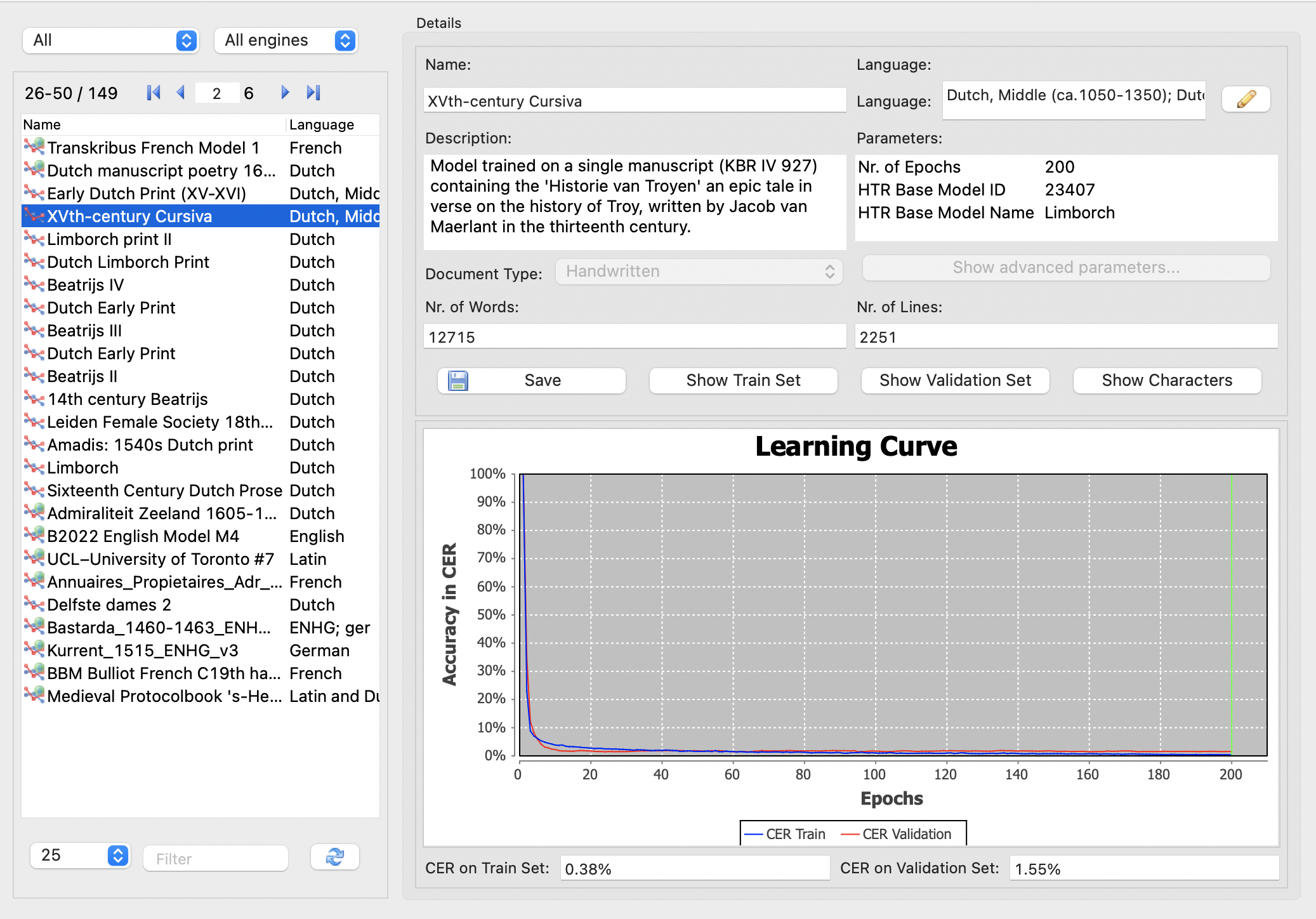This screenshot has height=919, width=1316.
Task: Open the 'All engines' dropdown
Action: click(x=286, y=41)
